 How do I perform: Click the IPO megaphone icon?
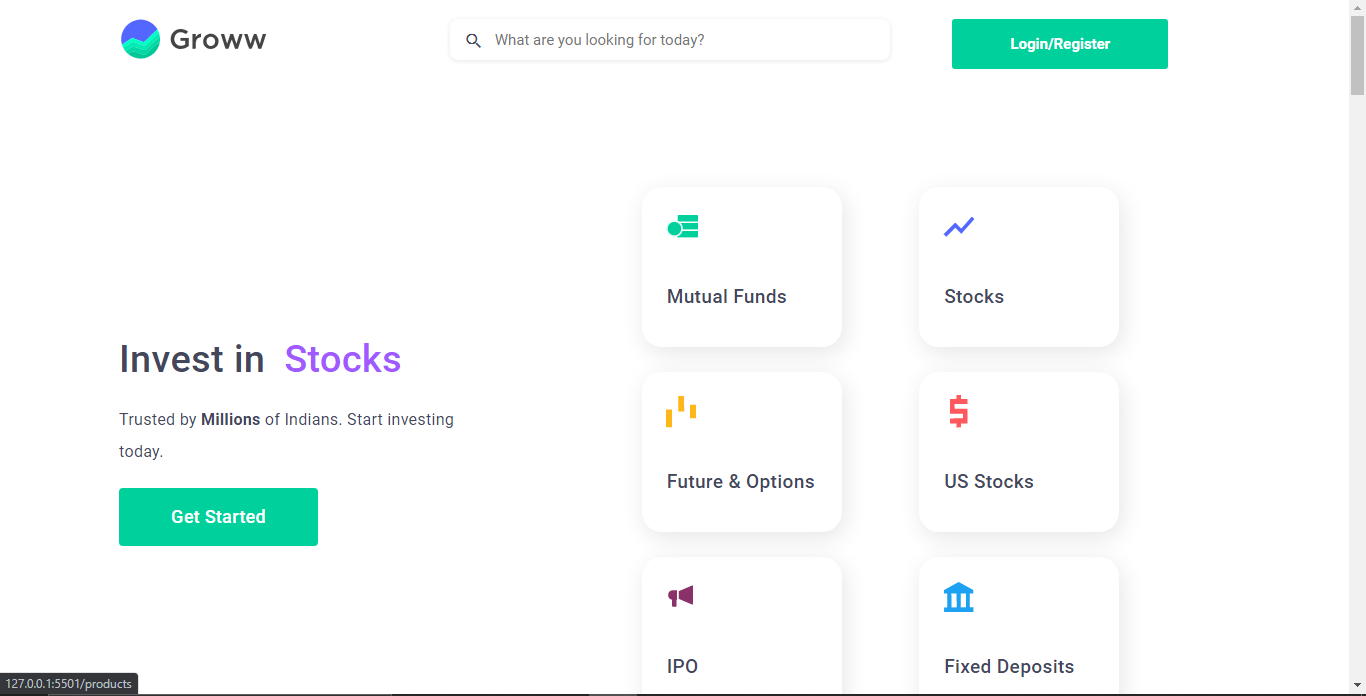pos(681,596)
